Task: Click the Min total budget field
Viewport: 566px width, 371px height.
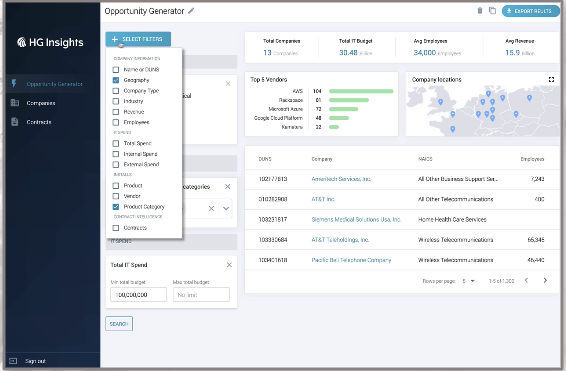Action: coord(139,294)
